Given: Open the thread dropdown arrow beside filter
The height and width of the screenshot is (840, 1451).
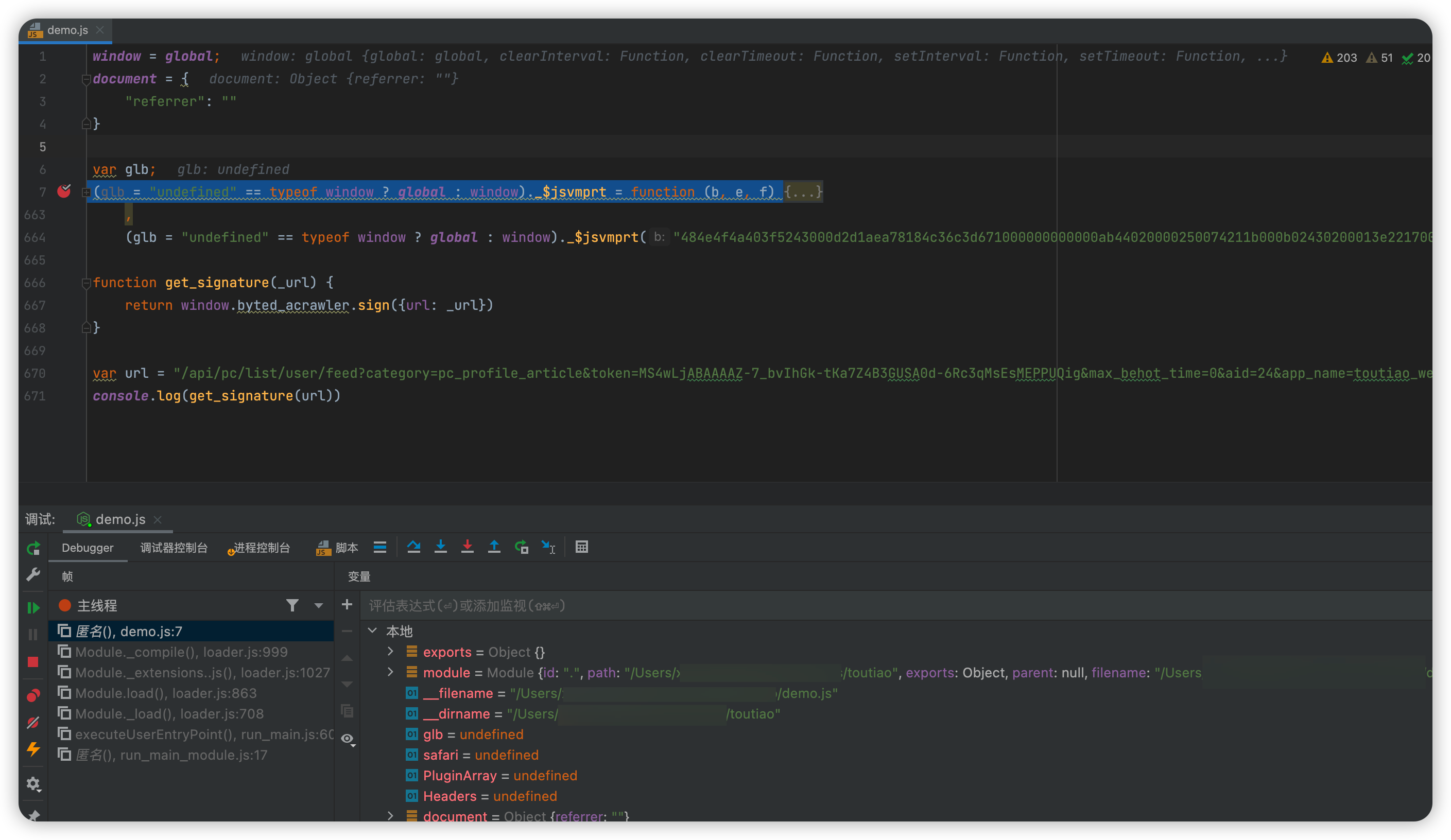Looking at the screenshot, I should (318, 605).
